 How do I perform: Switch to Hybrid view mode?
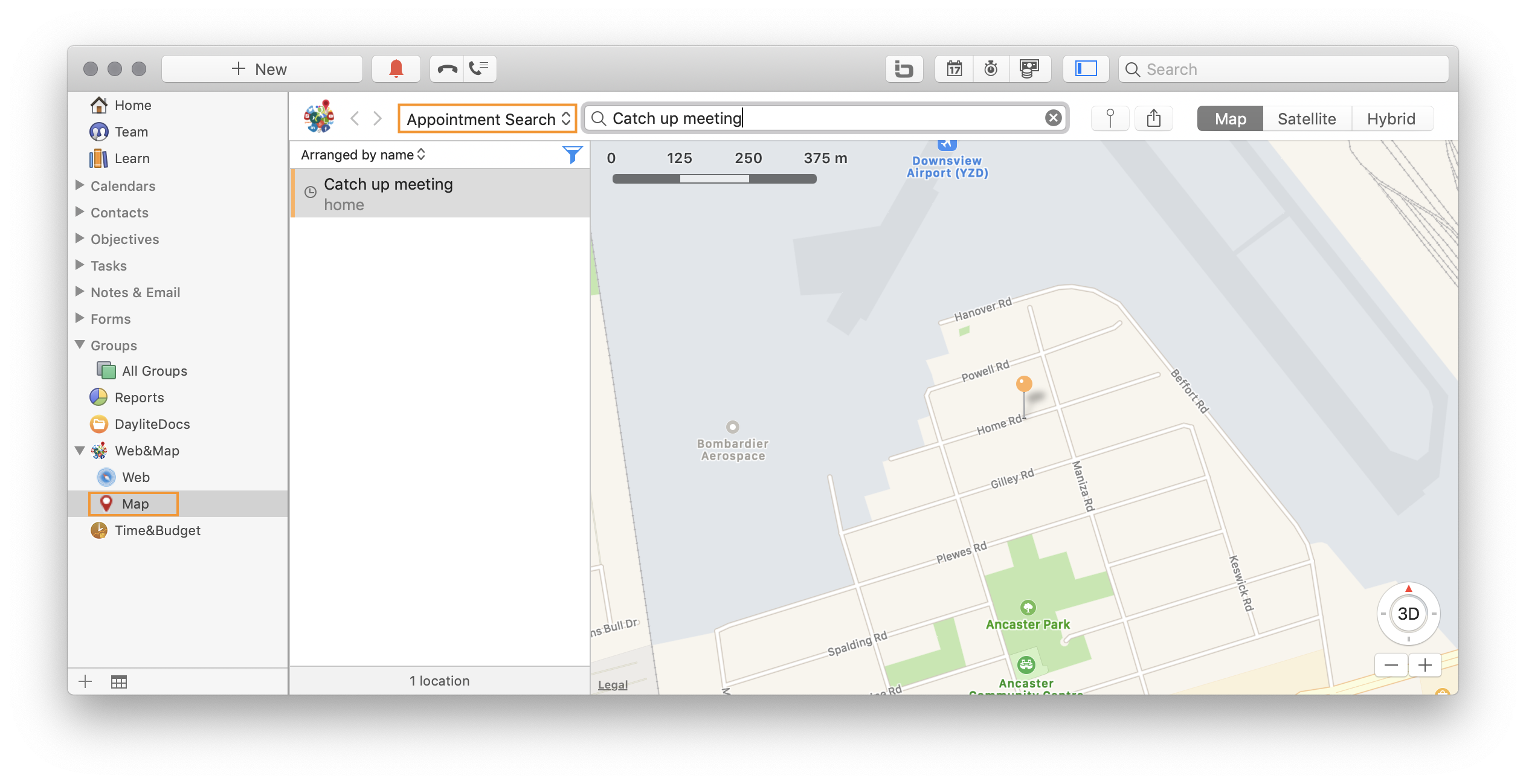1391,118
